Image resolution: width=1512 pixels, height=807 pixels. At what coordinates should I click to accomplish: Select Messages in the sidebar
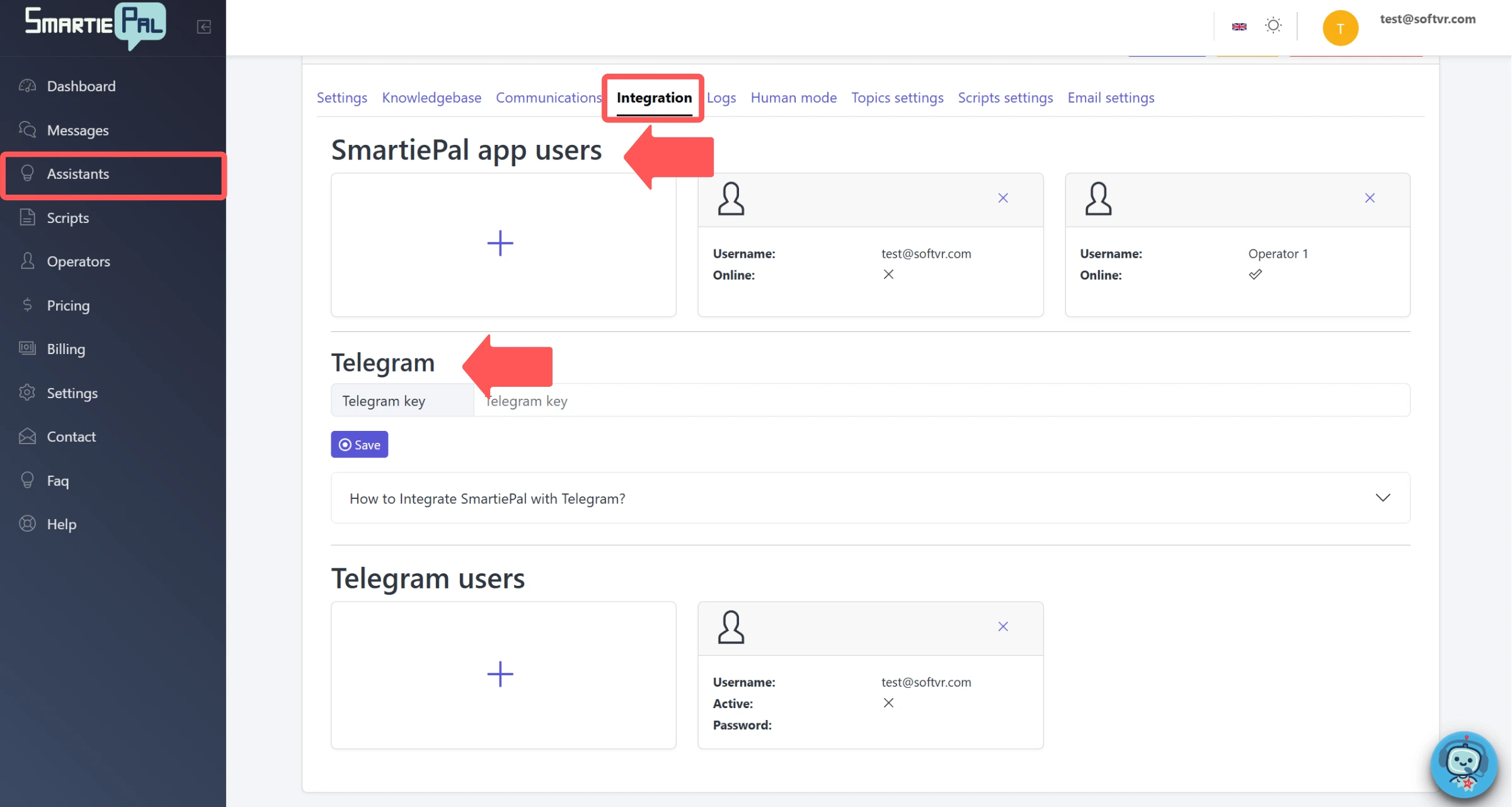(78, 130)
